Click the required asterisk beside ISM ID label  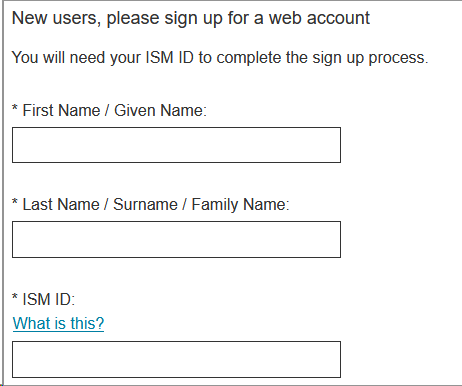point(15,296)
